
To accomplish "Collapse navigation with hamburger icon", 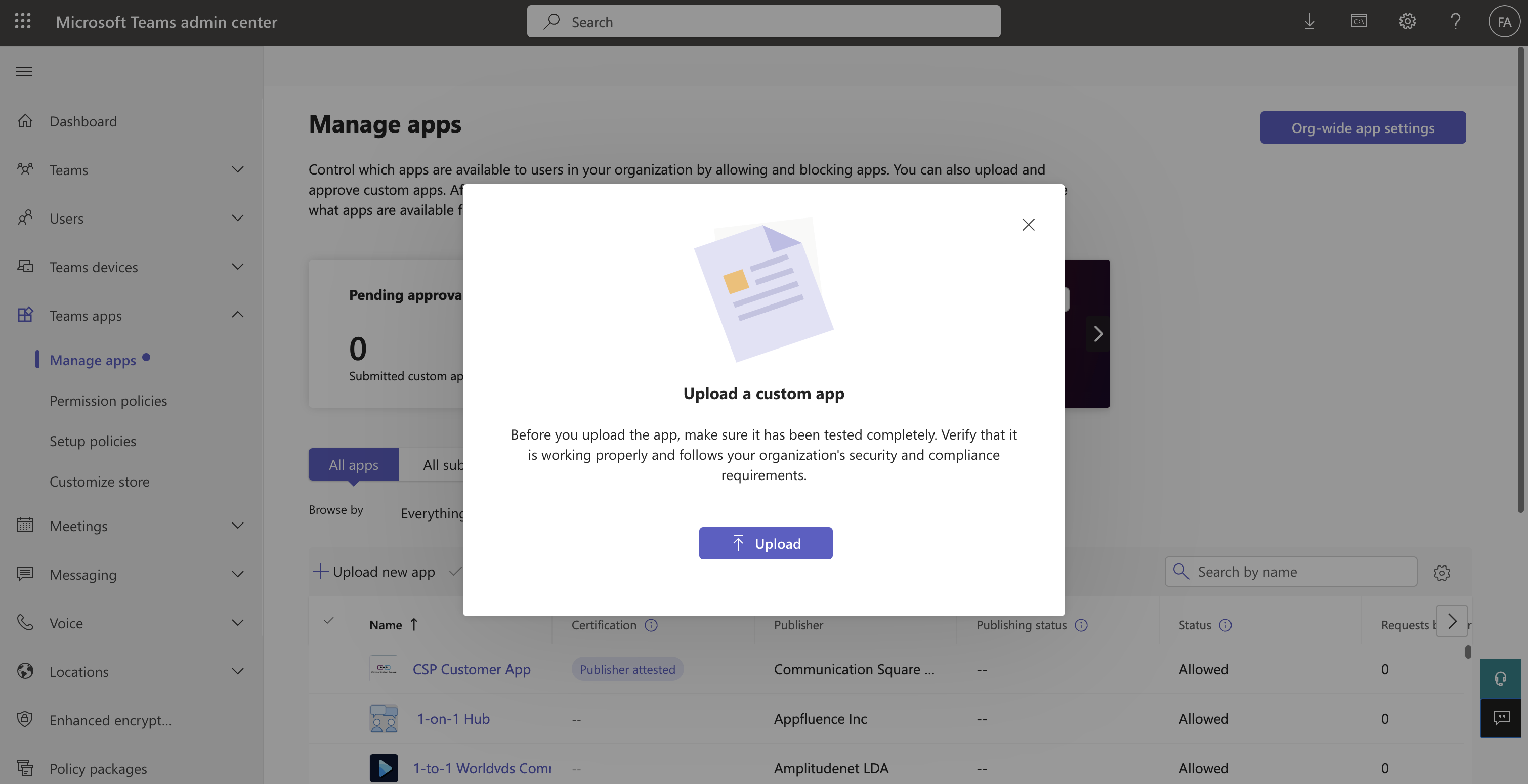I will pos(24,71).
